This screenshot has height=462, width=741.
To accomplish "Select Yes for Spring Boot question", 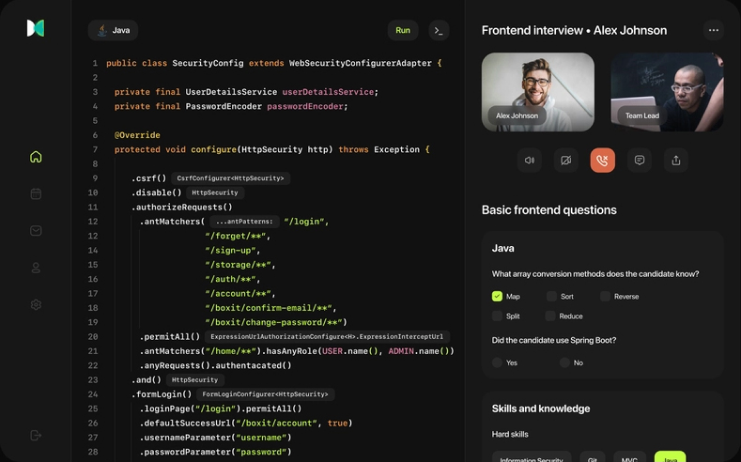I will click(497, 362).
